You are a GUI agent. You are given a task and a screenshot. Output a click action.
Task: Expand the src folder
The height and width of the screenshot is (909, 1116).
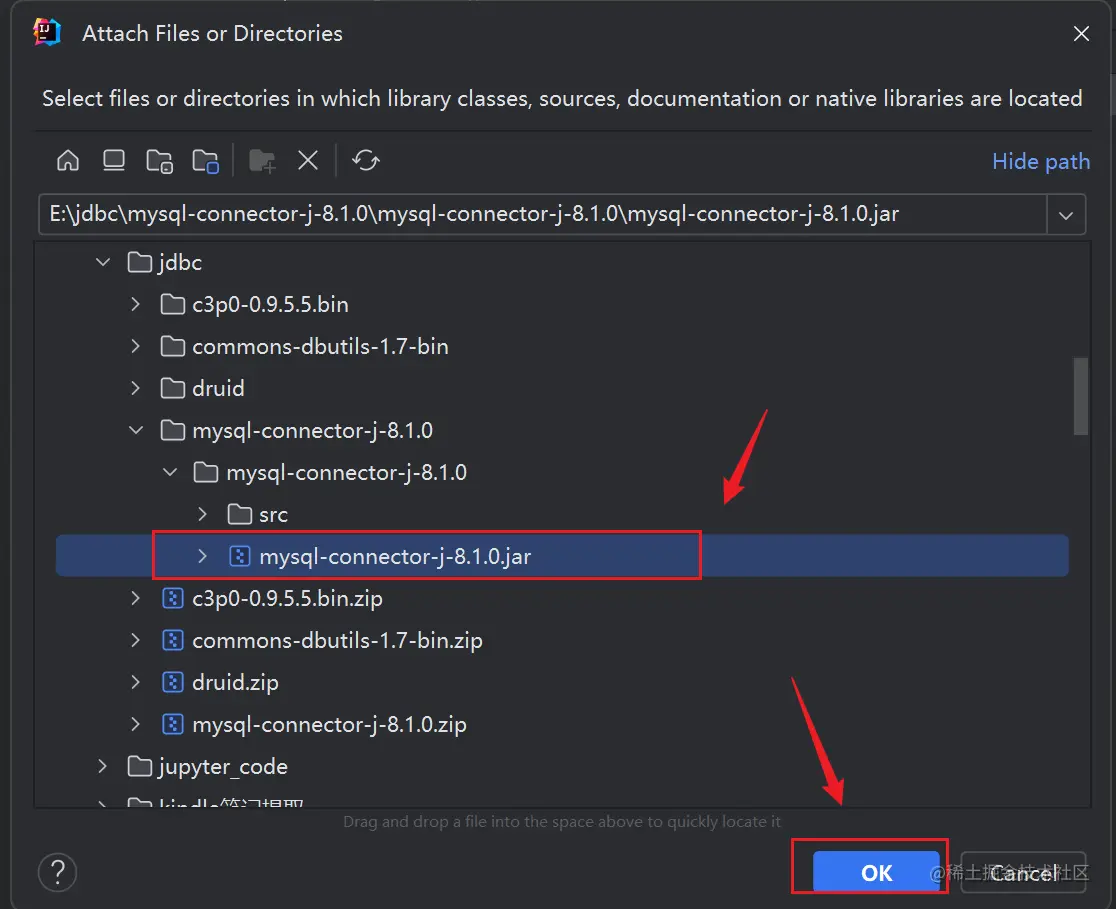pyautogui.click(x=202, y=514)
